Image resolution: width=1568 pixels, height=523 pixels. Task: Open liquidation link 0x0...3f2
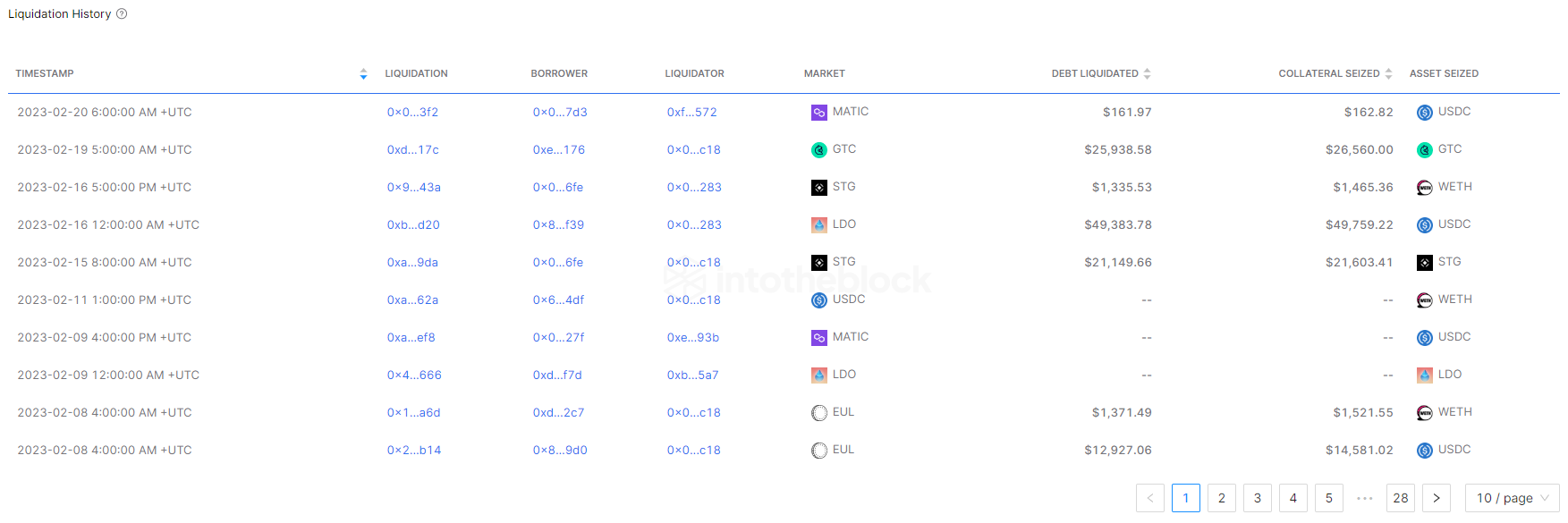point(412,113)
